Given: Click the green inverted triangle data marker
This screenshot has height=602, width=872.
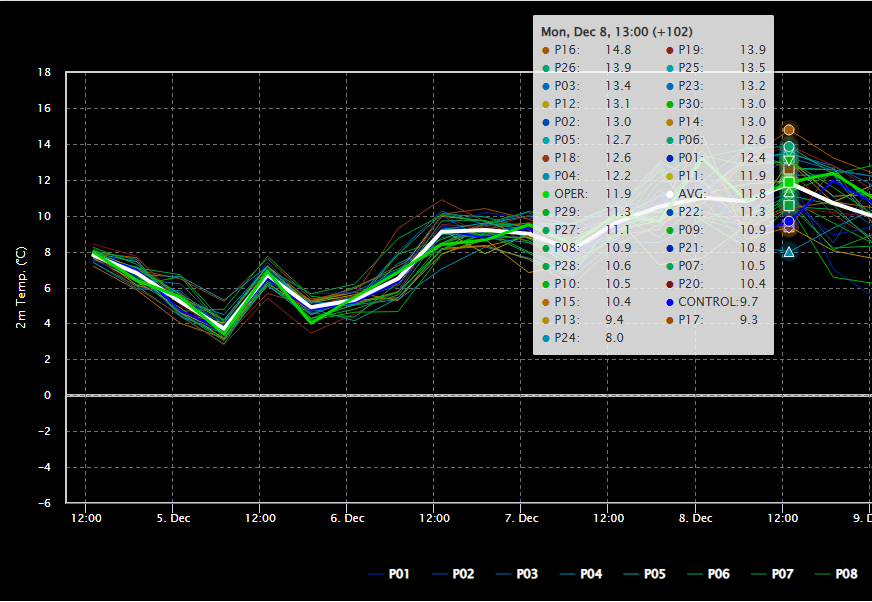Looking at the screenshot, I should tap(789, 161).
